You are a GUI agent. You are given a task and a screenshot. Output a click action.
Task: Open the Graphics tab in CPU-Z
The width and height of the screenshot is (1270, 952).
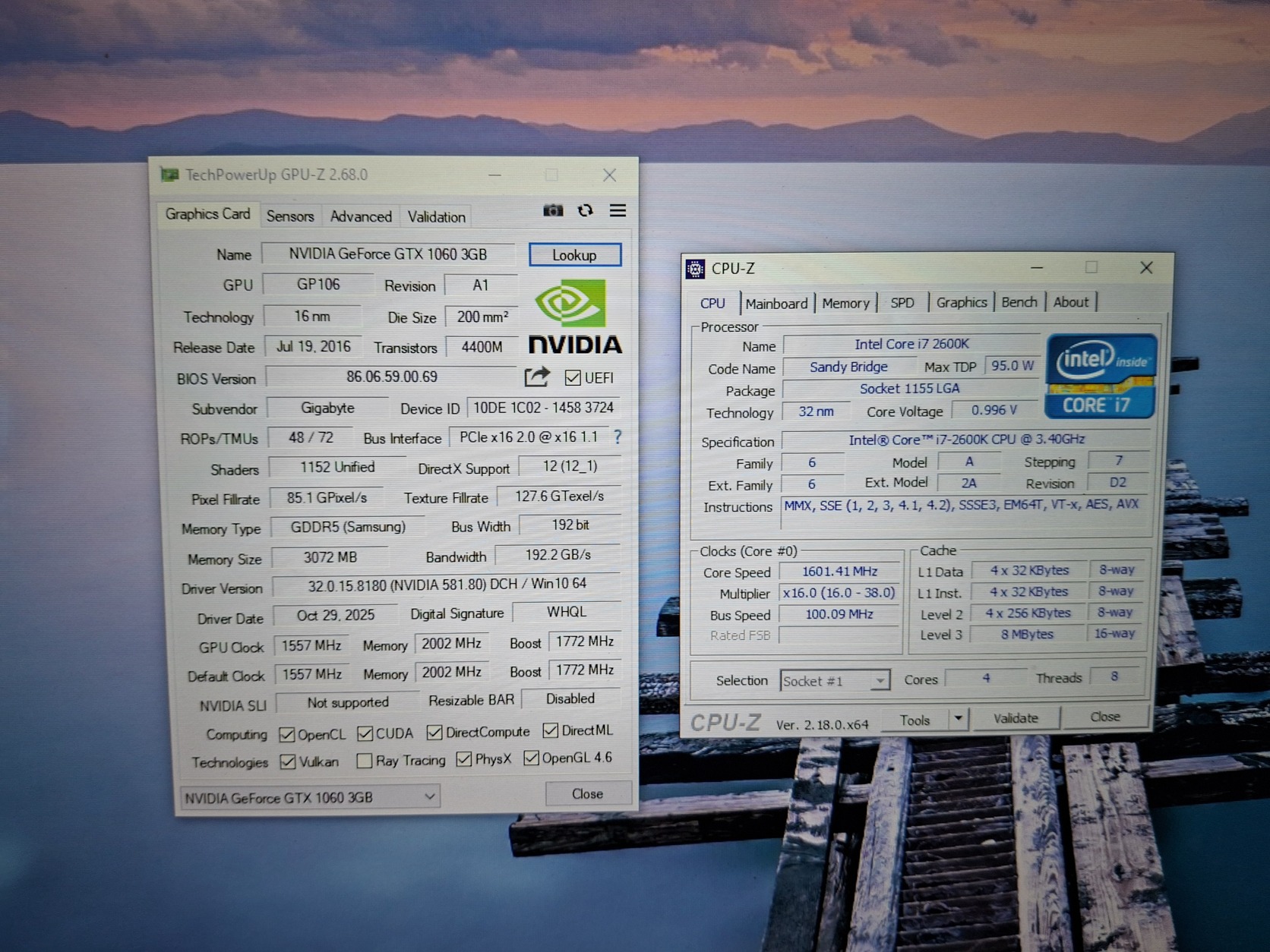point(962,302)
